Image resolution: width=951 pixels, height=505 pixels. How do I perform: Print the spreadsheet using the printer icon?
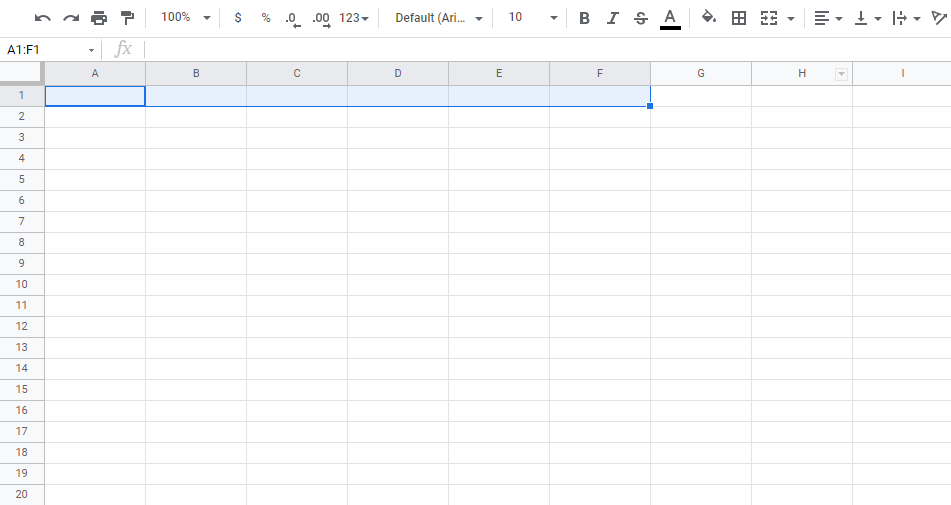click(x=99, y=18)
